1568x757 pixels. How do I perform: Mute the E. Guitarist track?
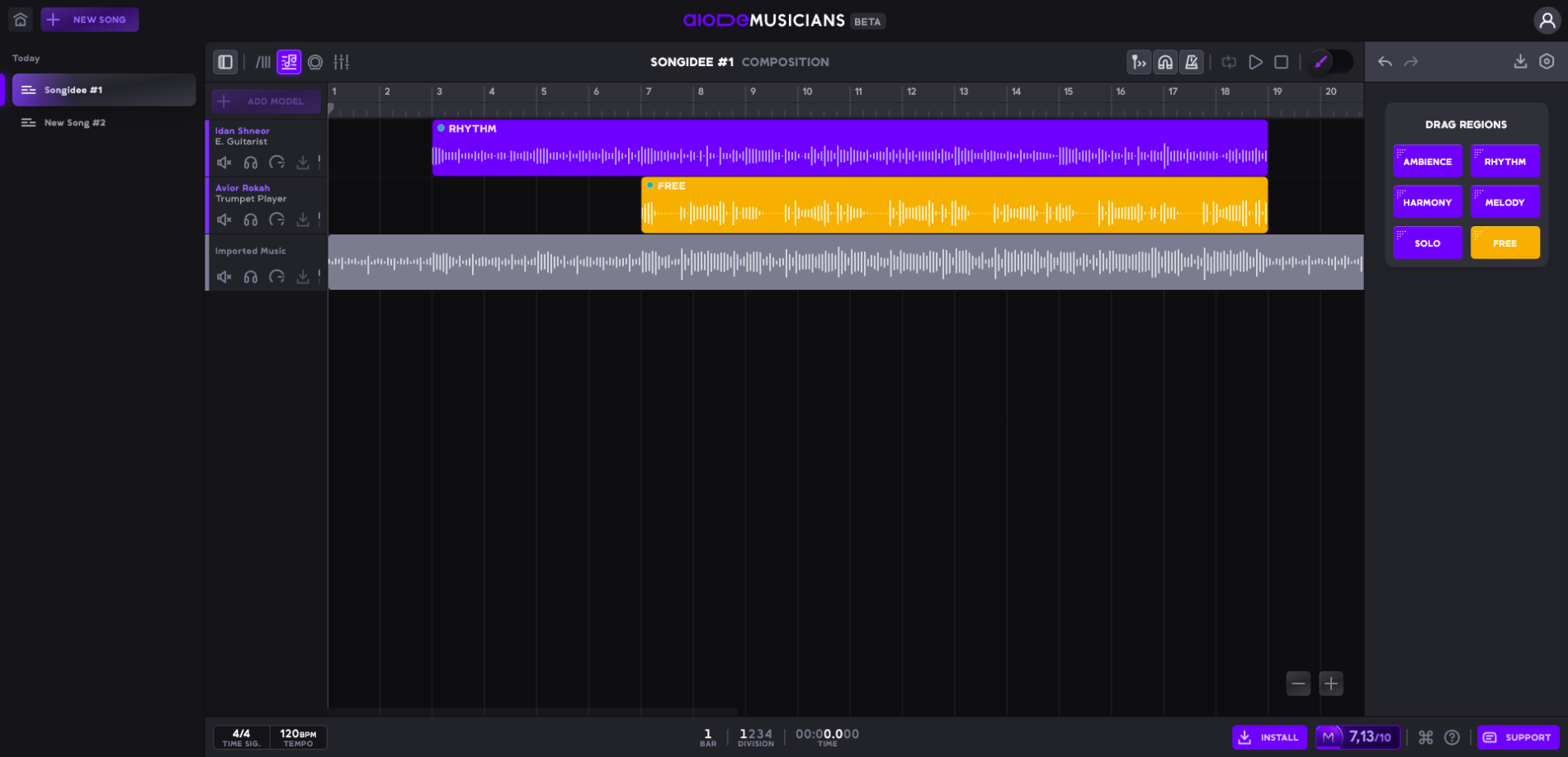pos(224,163)
